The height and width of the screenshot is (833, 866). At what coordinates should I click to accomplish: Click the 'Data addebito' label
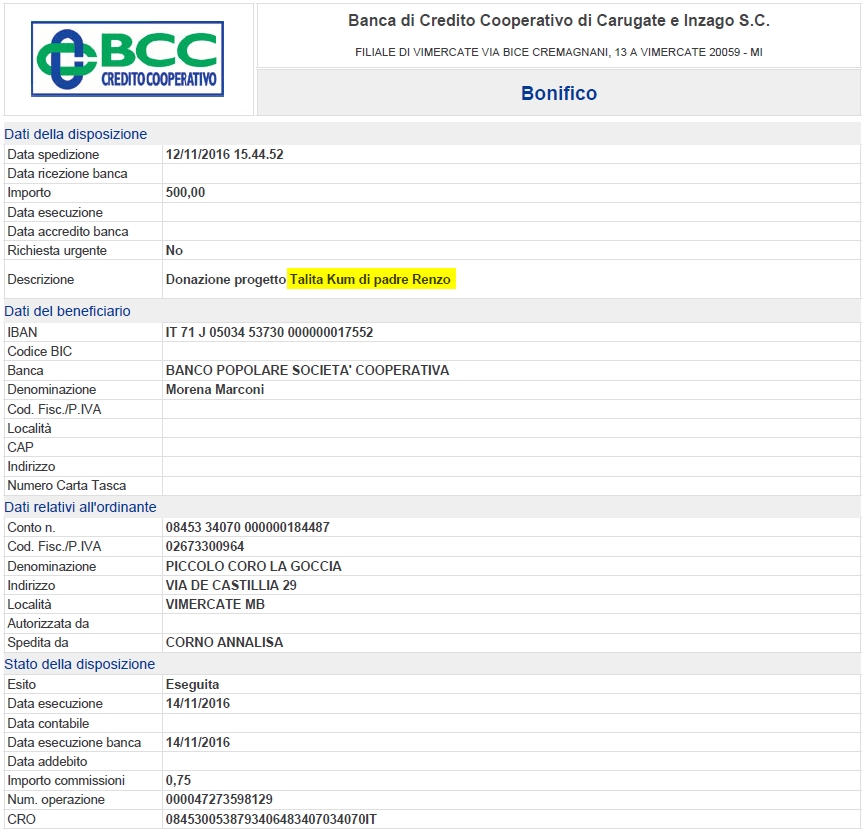click(47, 762)
